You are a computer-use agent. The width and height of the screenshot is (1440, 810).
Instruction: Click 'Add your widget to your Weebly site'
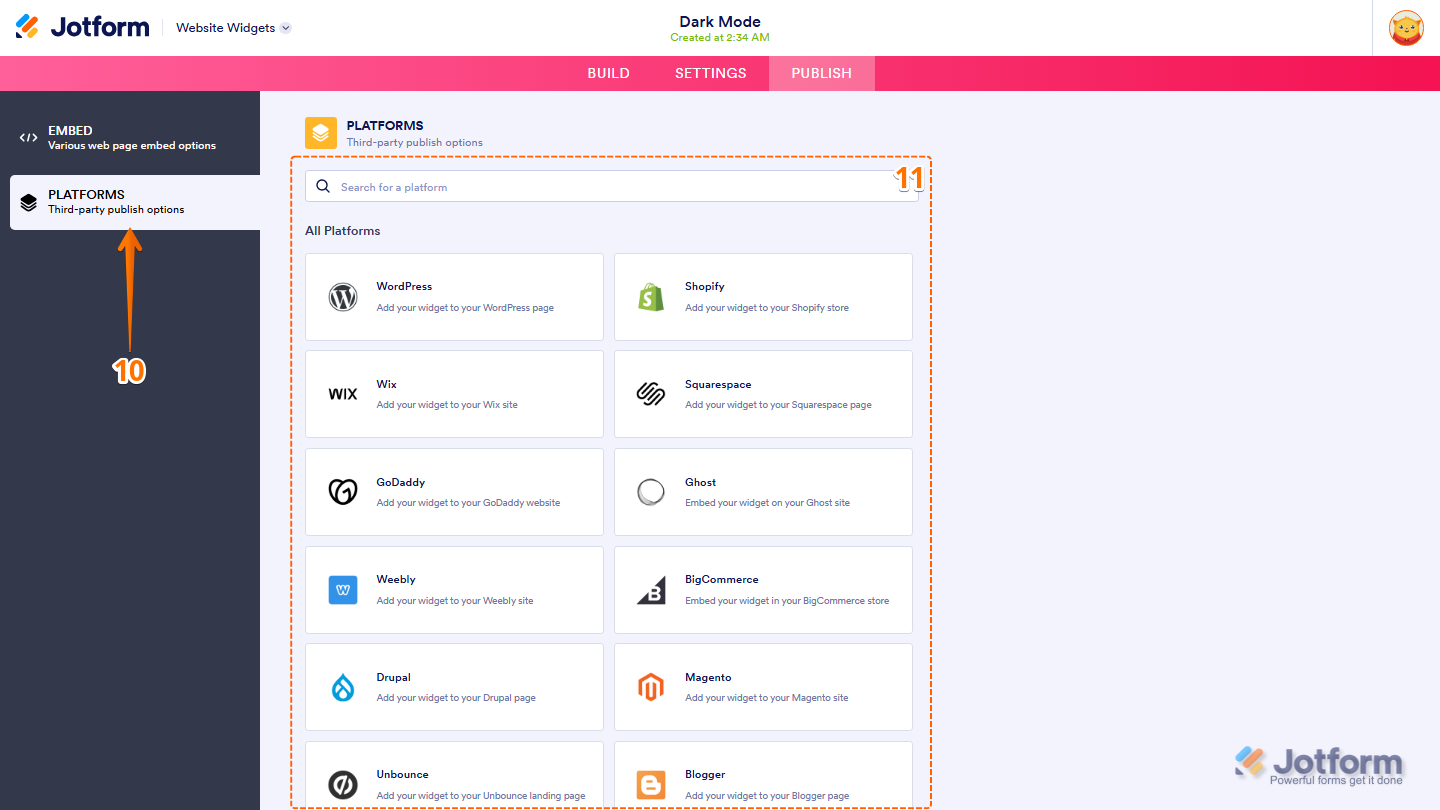pyautogui.click(x=455, y=601)
